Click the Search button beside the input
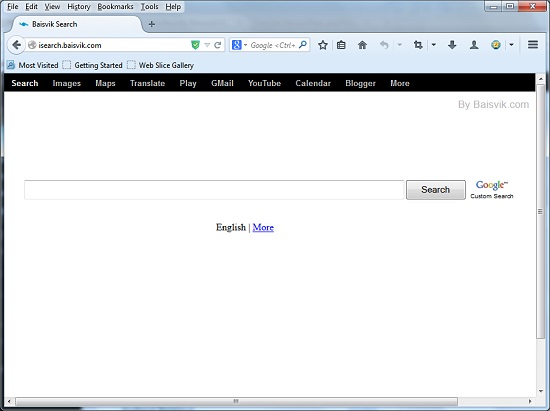This screenshot has width=550, height=411. 436,190
